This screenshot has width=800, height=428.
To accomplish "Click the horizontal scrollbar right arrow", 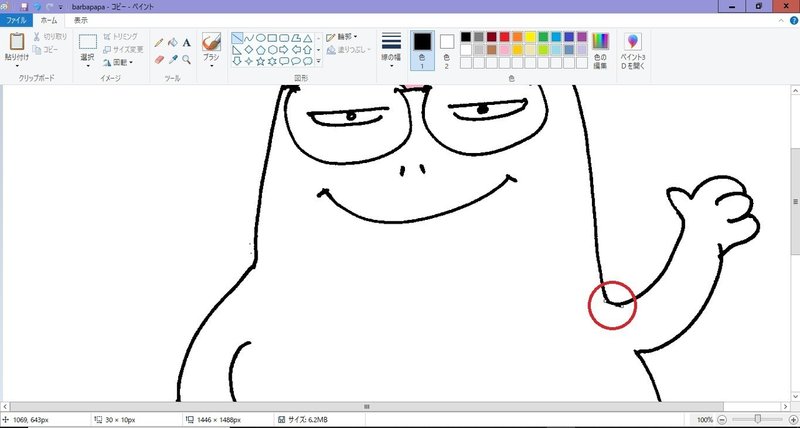I will [786, 407].
